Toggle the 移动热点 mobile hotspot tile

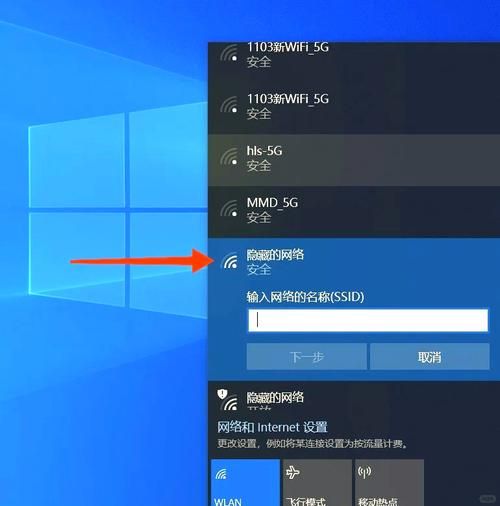389,482
